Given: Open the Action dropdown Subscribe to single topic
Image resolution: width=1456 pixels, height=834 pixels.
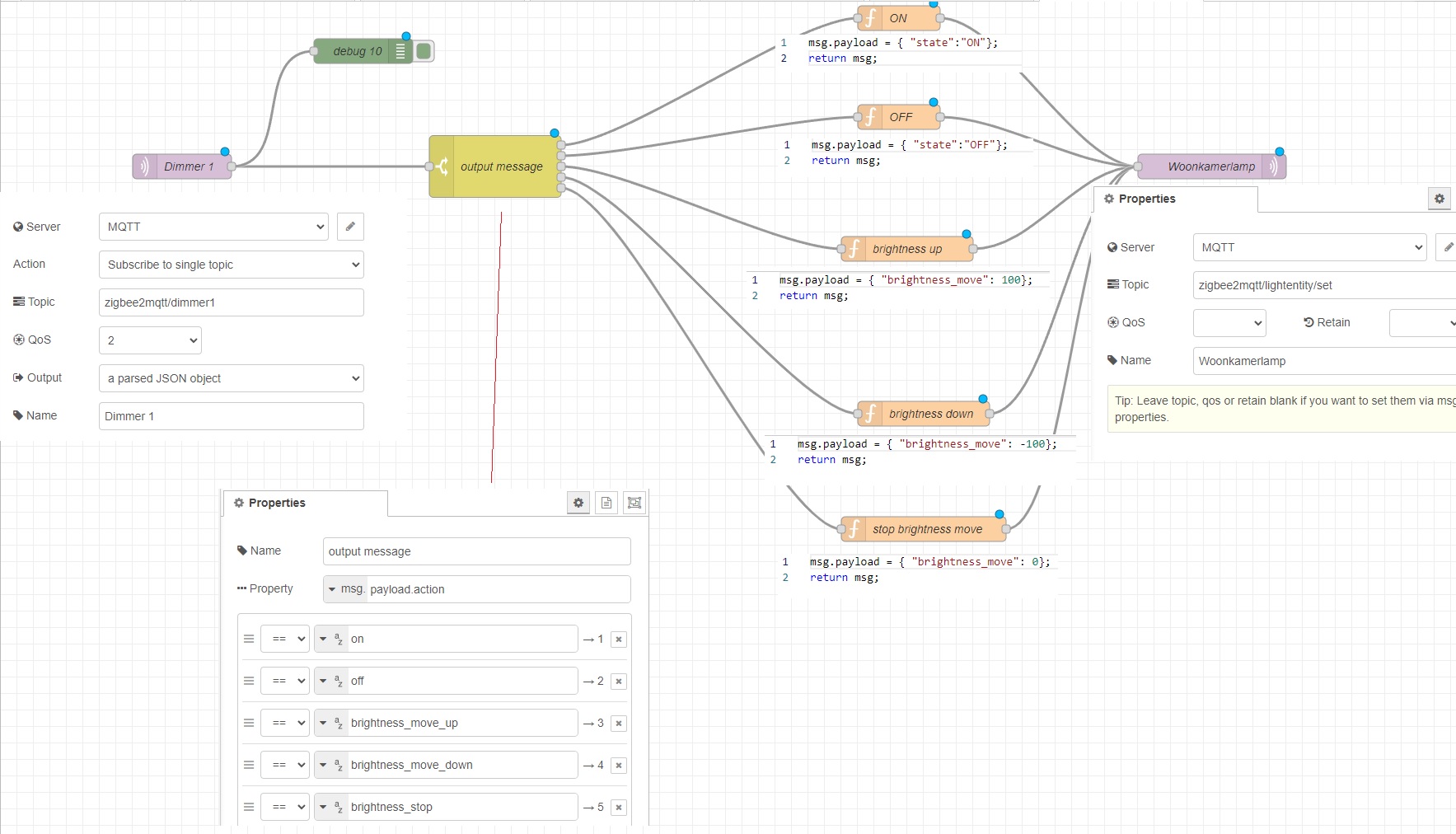Looking at the screenshot, I should click(x=231, y=265).
